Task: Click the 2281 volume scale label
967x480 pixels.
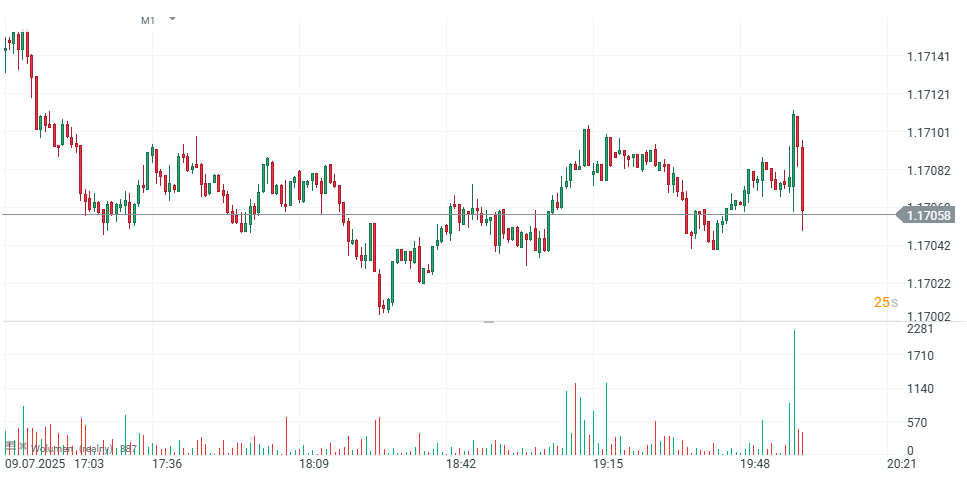Action: 919,329
